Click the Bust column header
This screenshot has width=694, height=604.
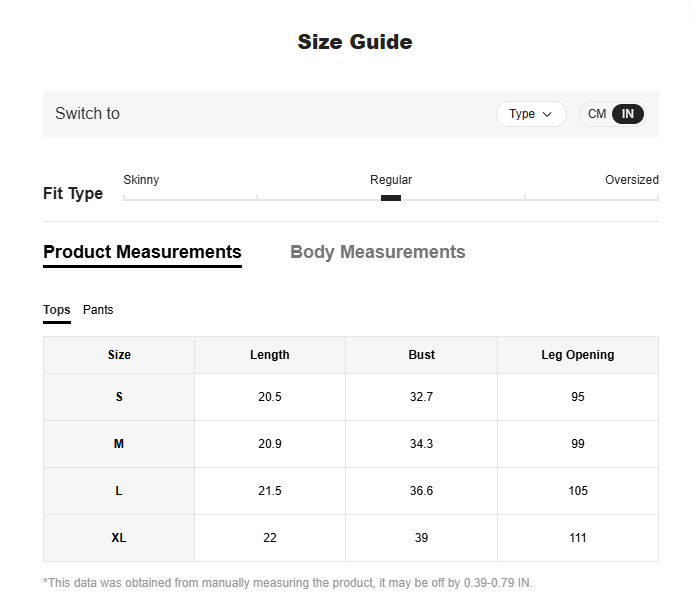click(x=421, y=355)
